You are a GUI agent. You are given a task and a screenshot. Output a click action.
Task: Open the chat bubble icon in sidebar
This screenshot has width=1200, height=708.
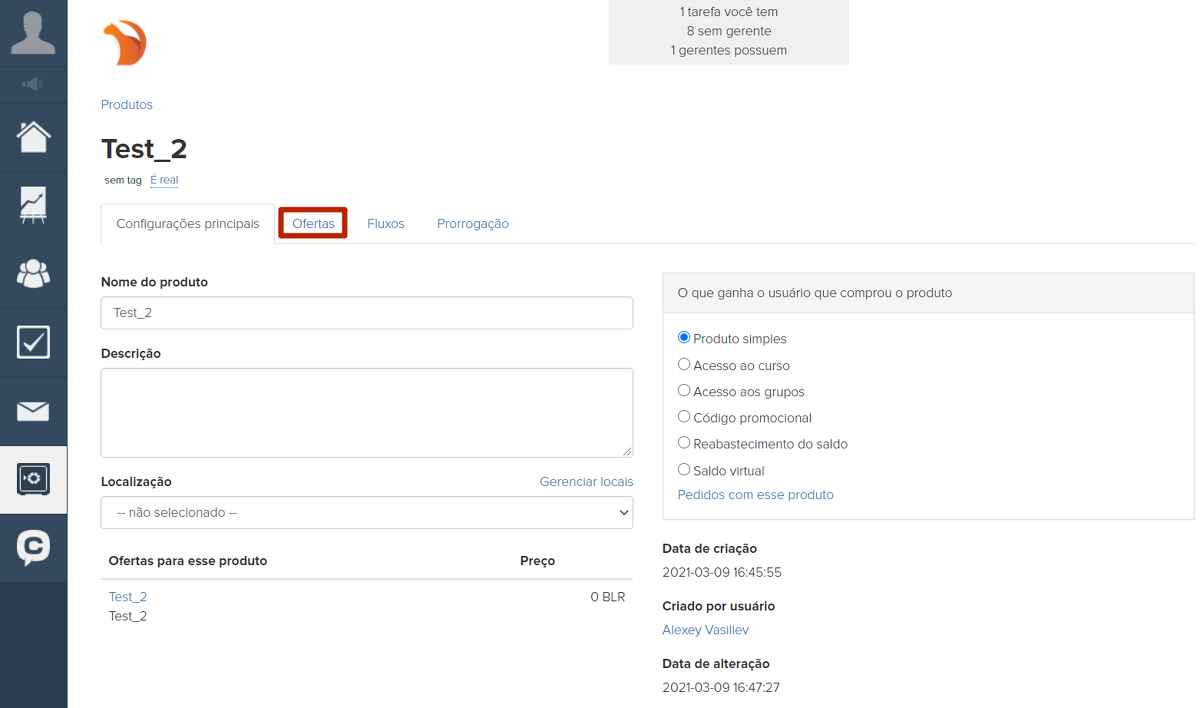coord(33,547)
